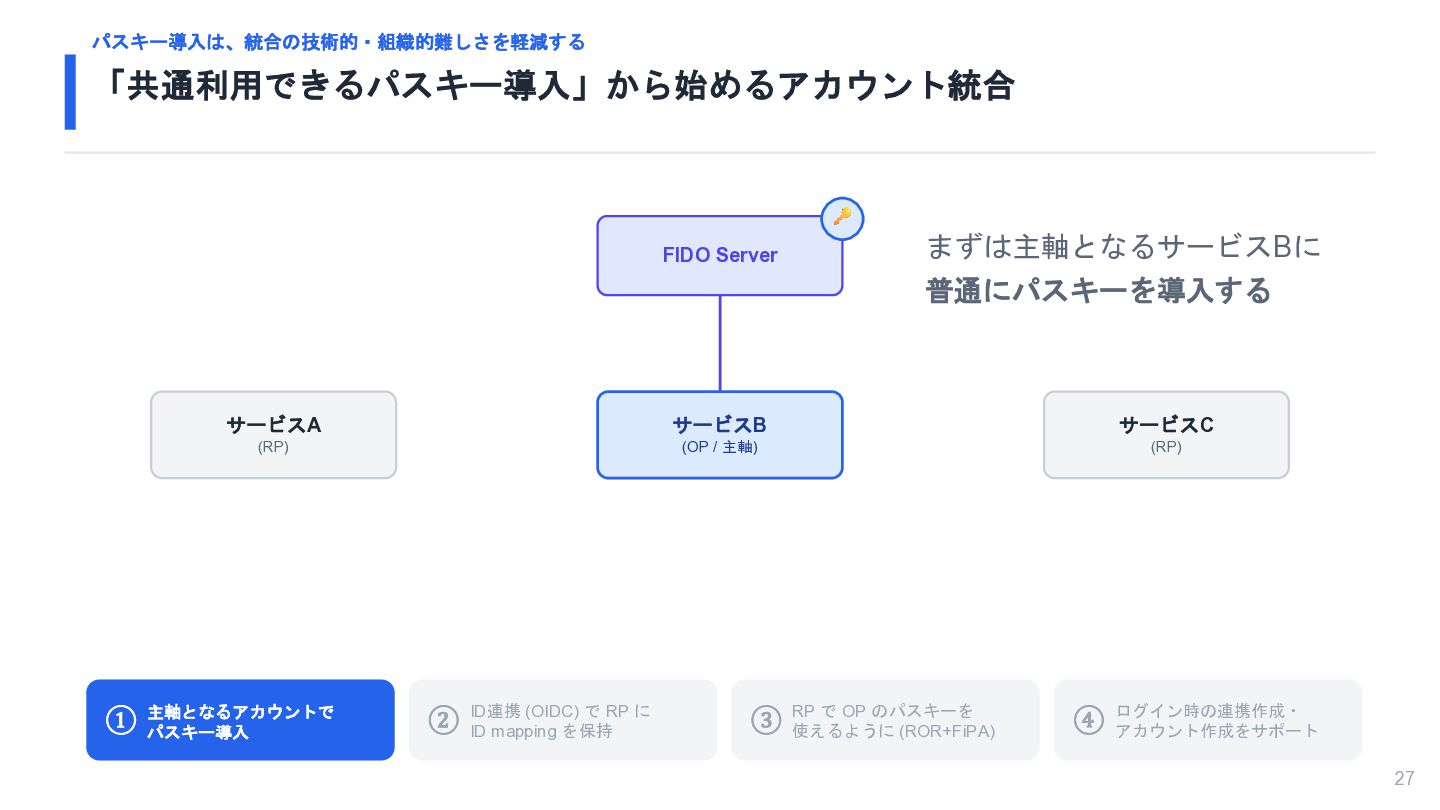
Task: Open step 2 ID連携 (OIDC) tab
Action: tap(563, 720)
